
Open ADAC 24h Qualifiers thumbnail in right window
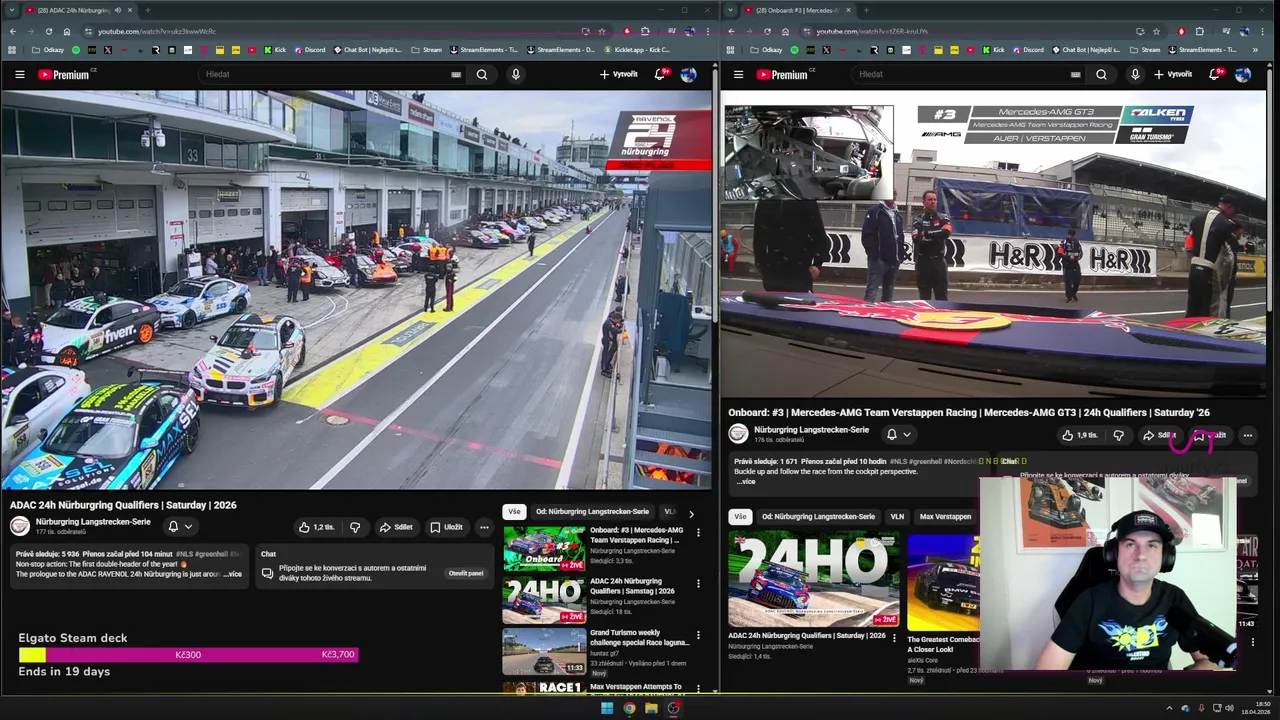tap(813, 580)
